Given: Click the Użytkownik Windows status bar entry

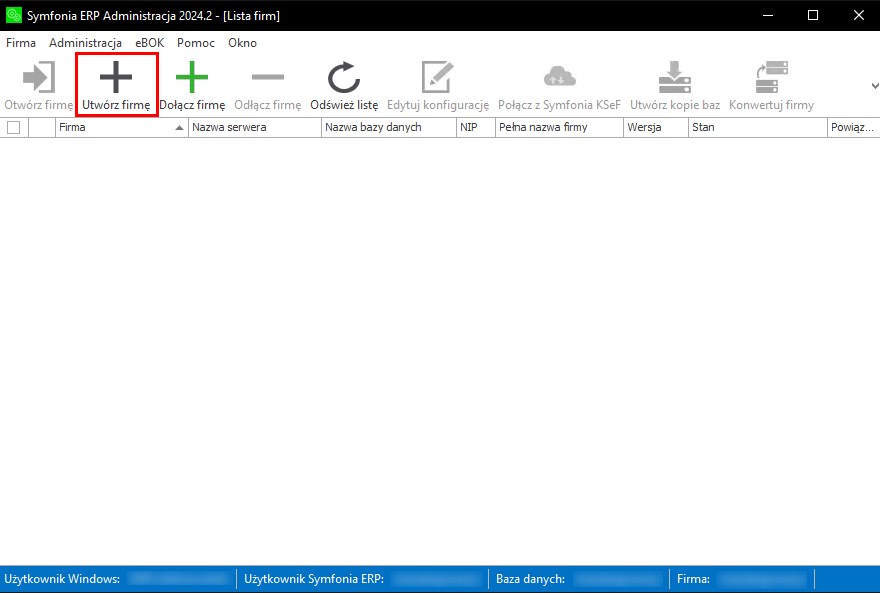Looking at the screenshot, I should point(118,579).
